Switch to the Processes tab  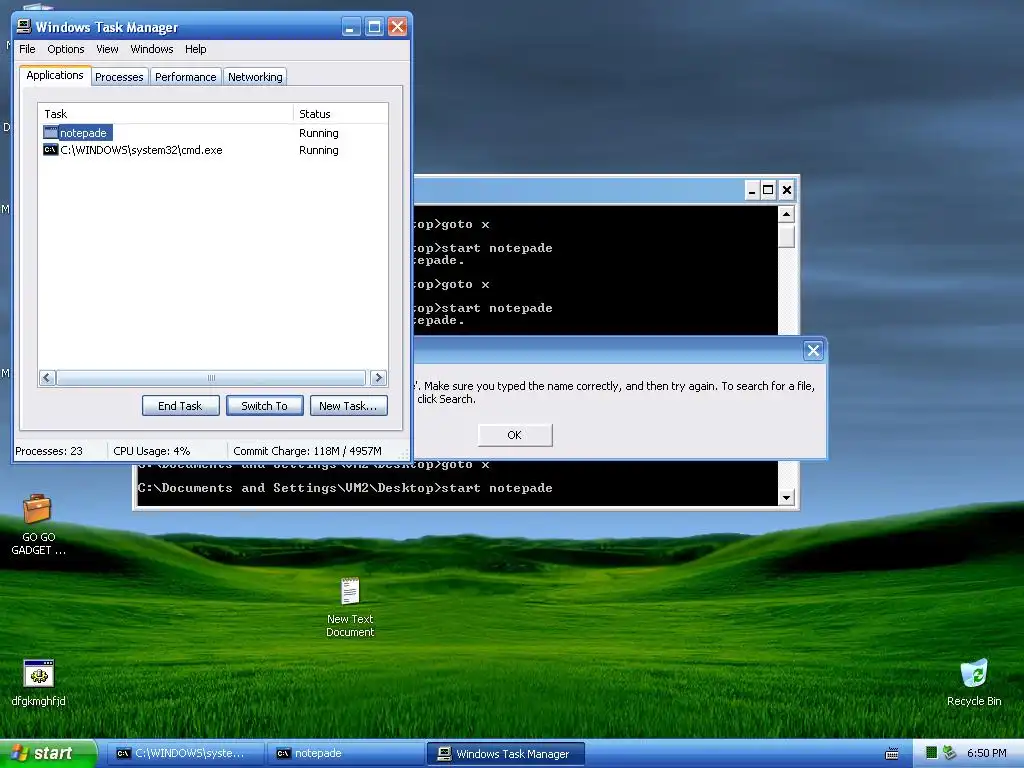pos(119,77)
